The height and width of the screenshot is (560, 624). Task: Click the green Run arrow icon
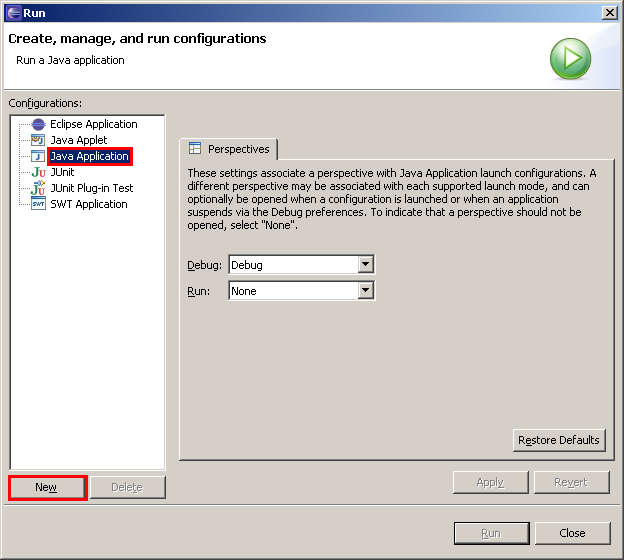[570, 59]
